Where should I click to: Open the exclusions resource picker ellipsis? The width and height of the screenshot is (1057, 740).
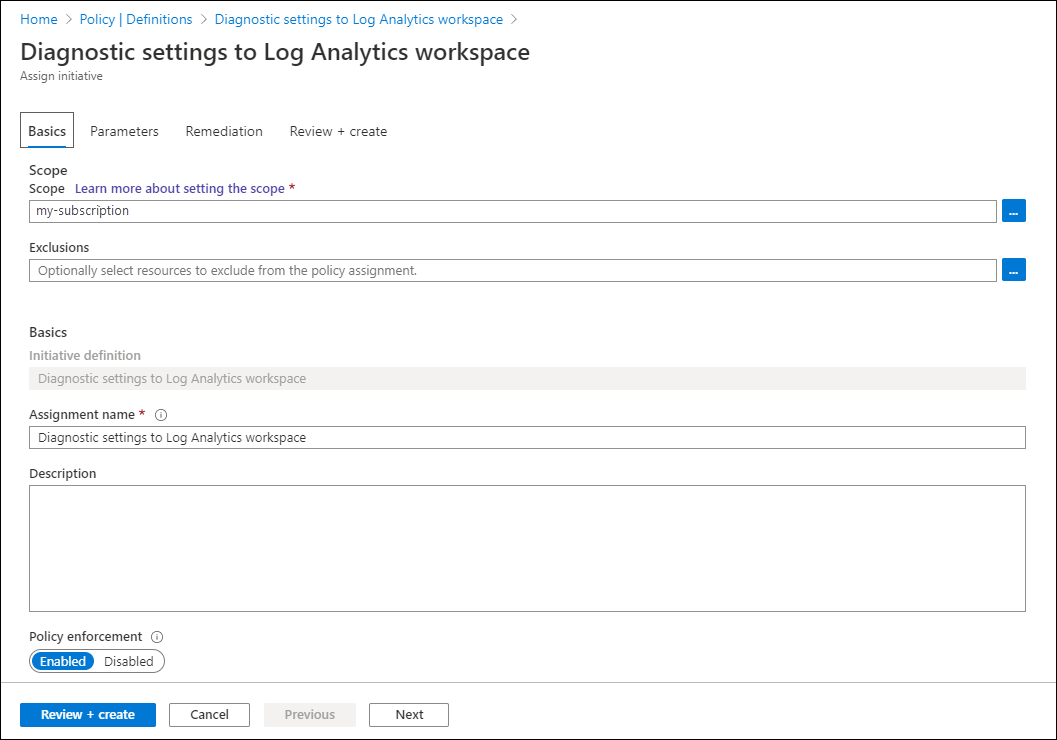click(x=1014, y=269)
